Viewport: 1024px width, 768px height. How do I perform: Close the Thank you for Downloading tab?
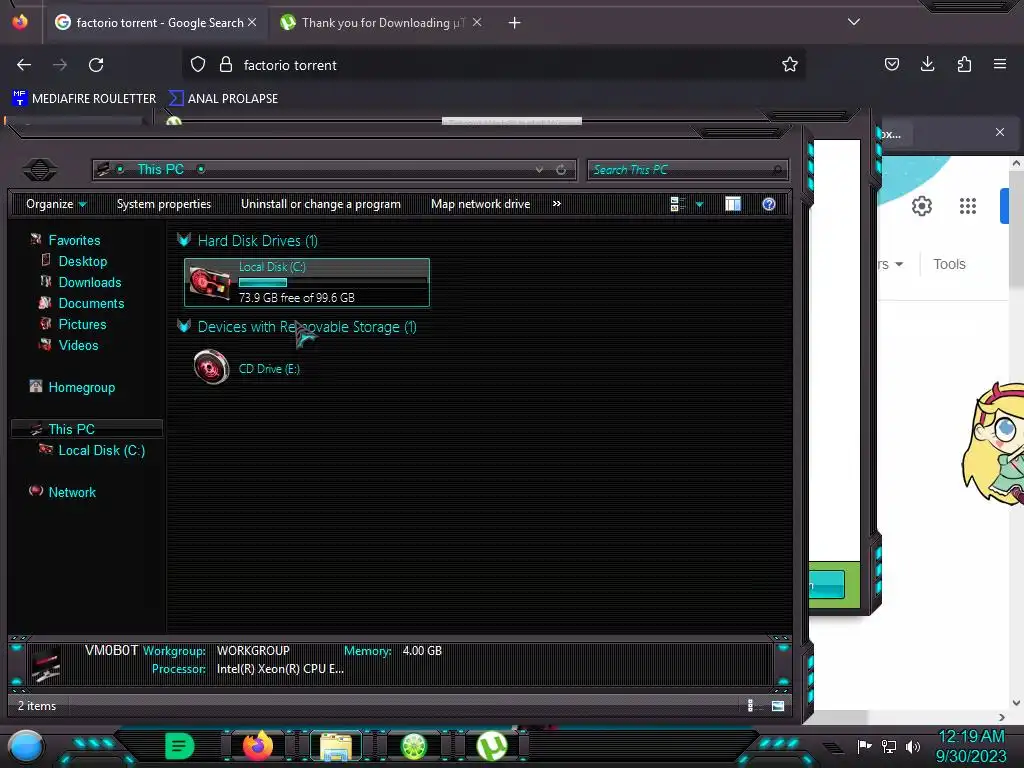point(477,23)
